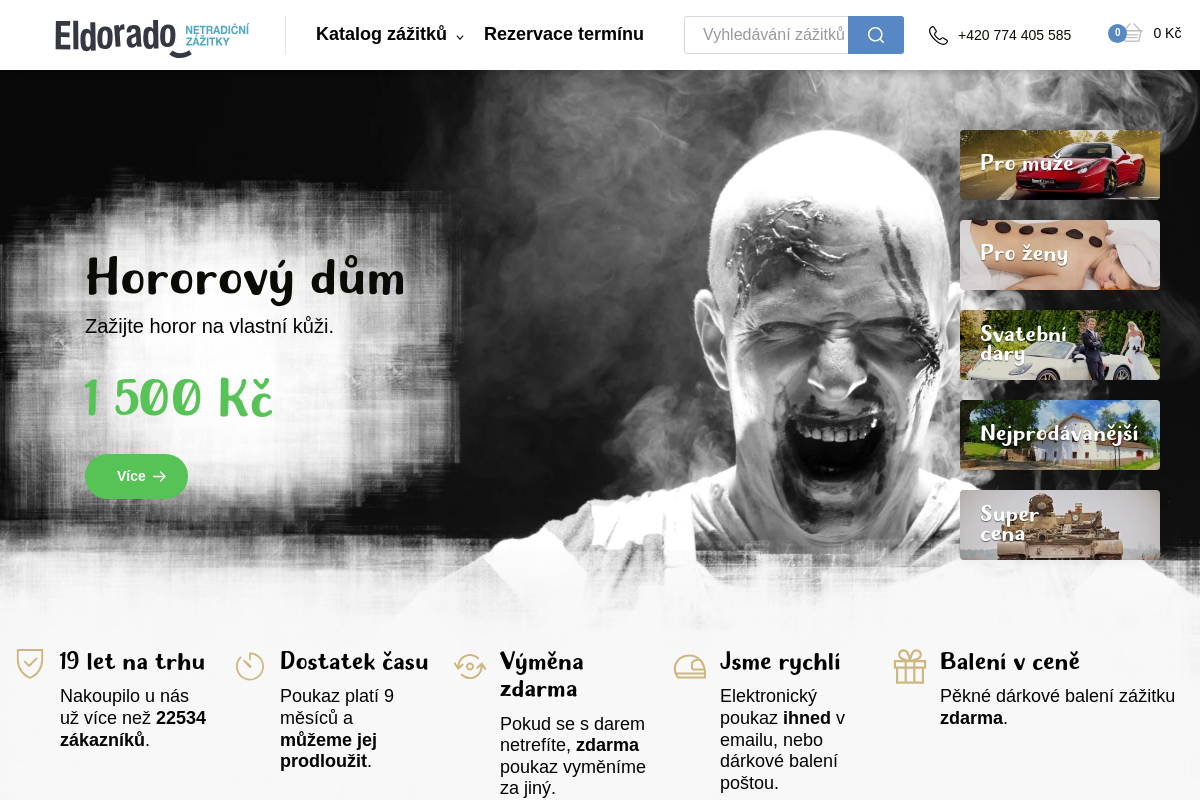Call the +420 774 405 585 phone link
The image size is (1200, 800).
1013,35
